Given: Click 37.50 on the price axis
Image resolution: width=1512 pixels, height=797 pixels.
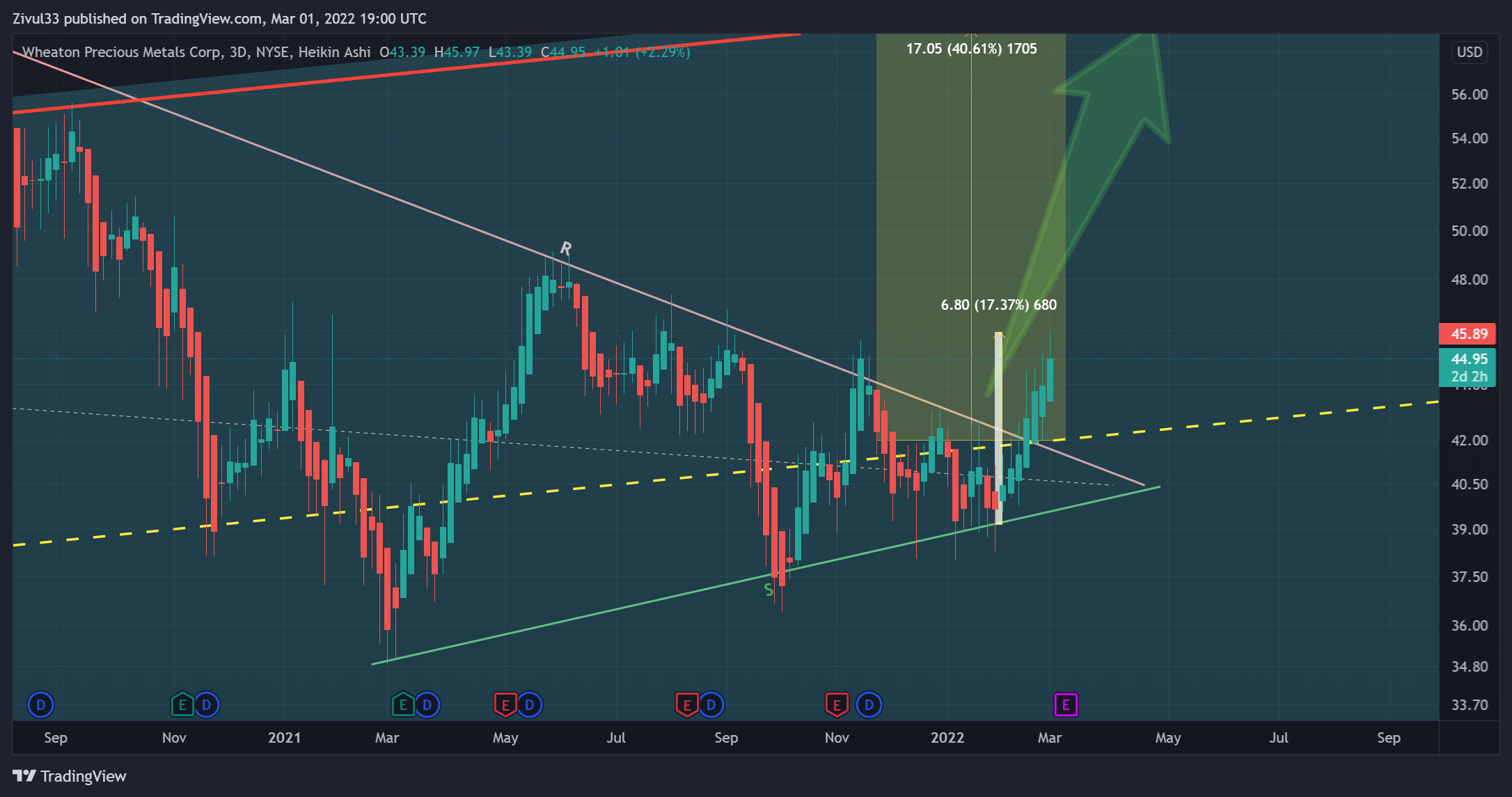Looking at the screenshot, I should click(1470, 577).
